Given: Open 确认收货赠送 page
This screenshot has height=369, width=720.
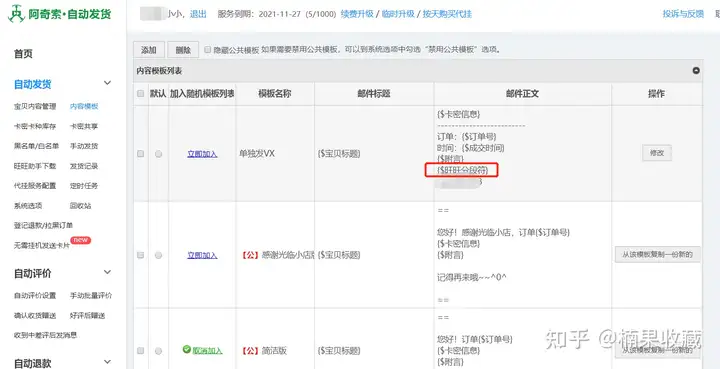Looking at the screenshot, I should point(35,315).
